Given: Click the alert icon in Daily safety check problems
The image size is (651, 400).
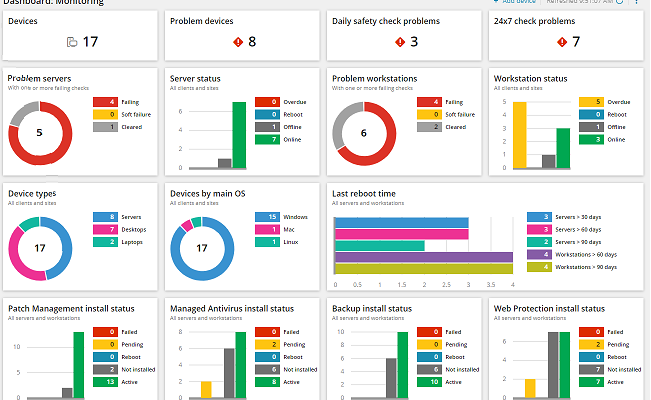Looking at the screenshot, I should click(x=400, y=42).
